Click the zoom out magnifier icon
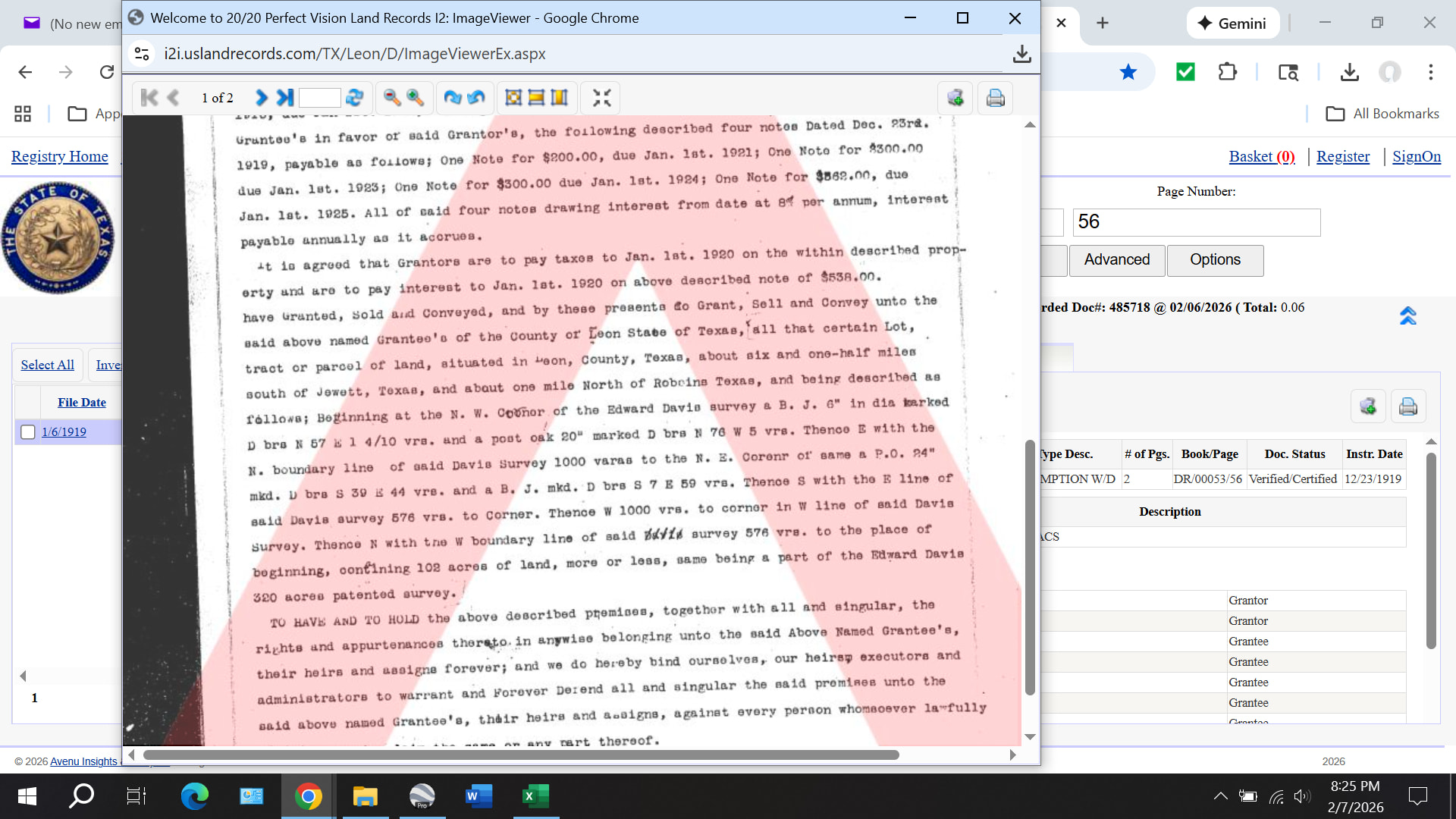The height and width of the screenshot is (819, 1456). pyautogui.click(x=392, y=98)
